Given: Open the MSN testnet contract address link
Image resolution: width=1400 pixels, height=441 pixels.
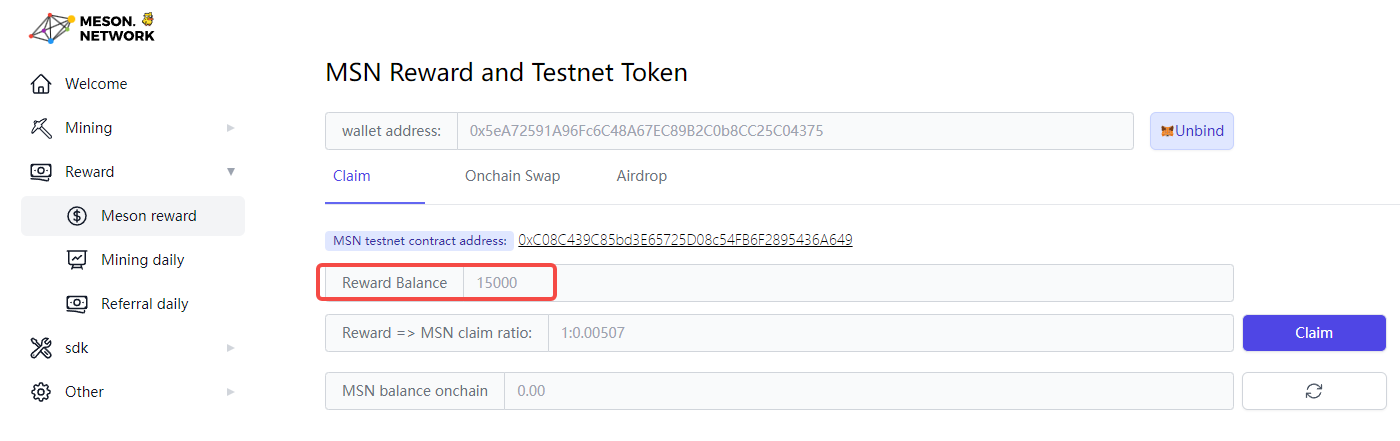Looking at the screenshot, I should point(685,240).
